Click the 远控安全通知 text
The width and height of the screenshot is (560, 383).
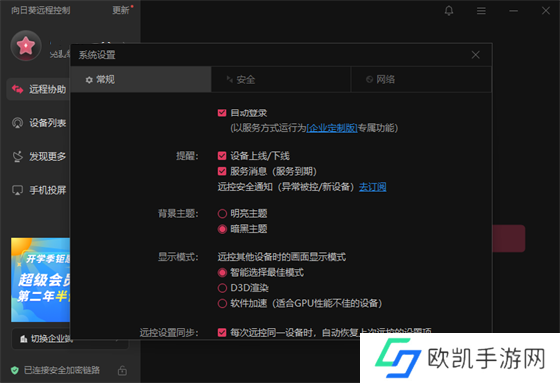pos(286,186)
